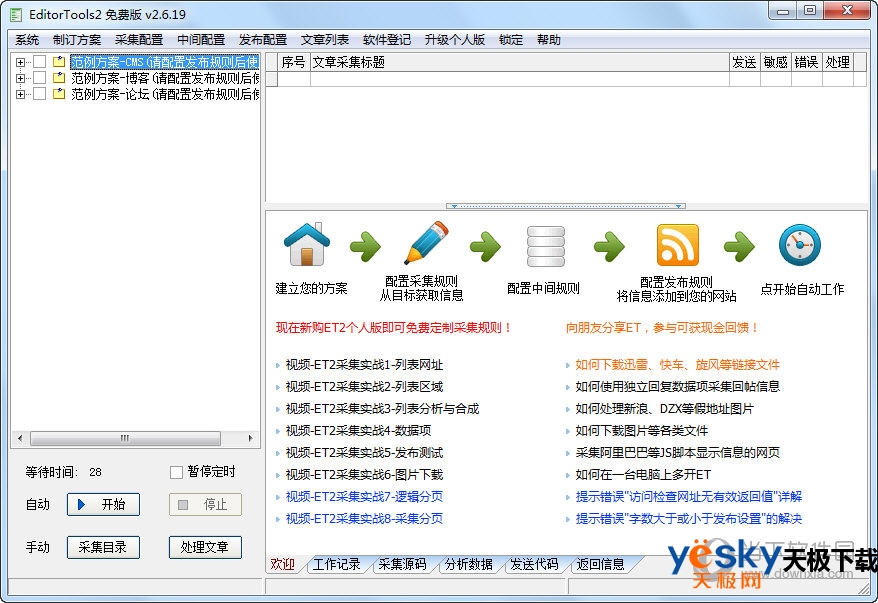
Task: Click the 文章采集标题 column header
Action: [518, 62]
